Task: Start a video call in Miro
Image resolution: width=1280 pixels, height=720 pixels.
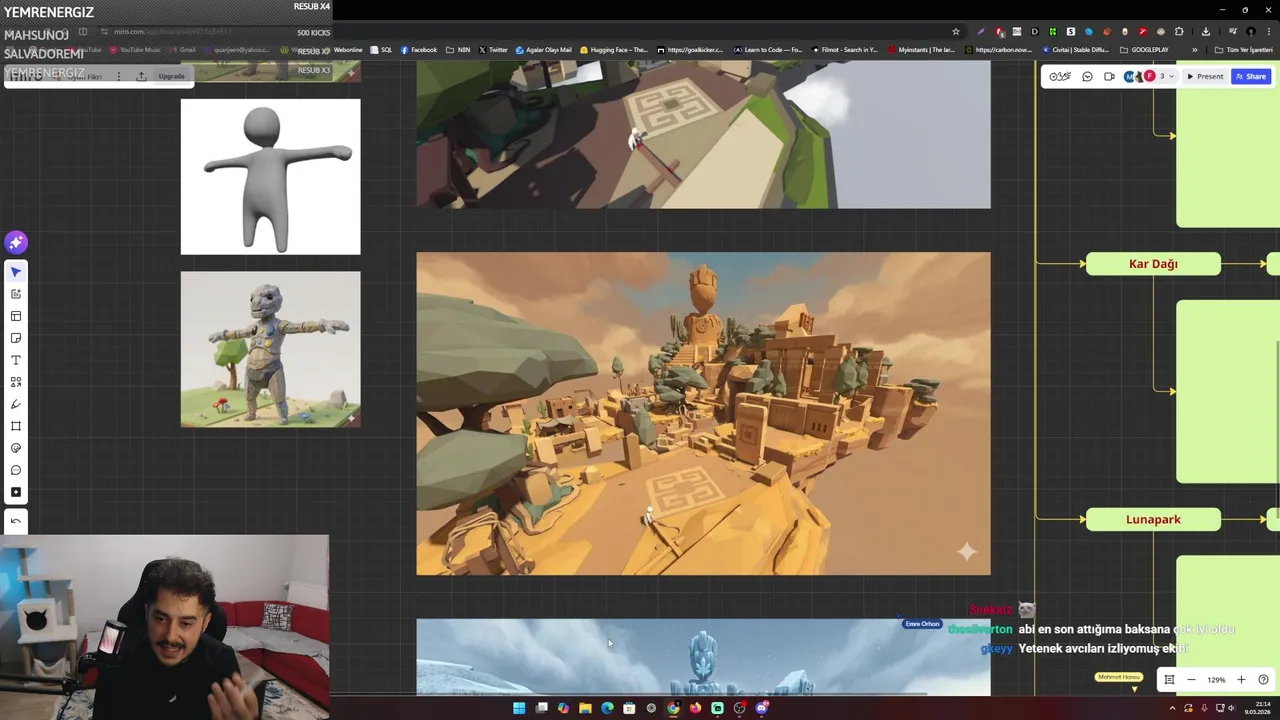Action: pos(1109,76)
